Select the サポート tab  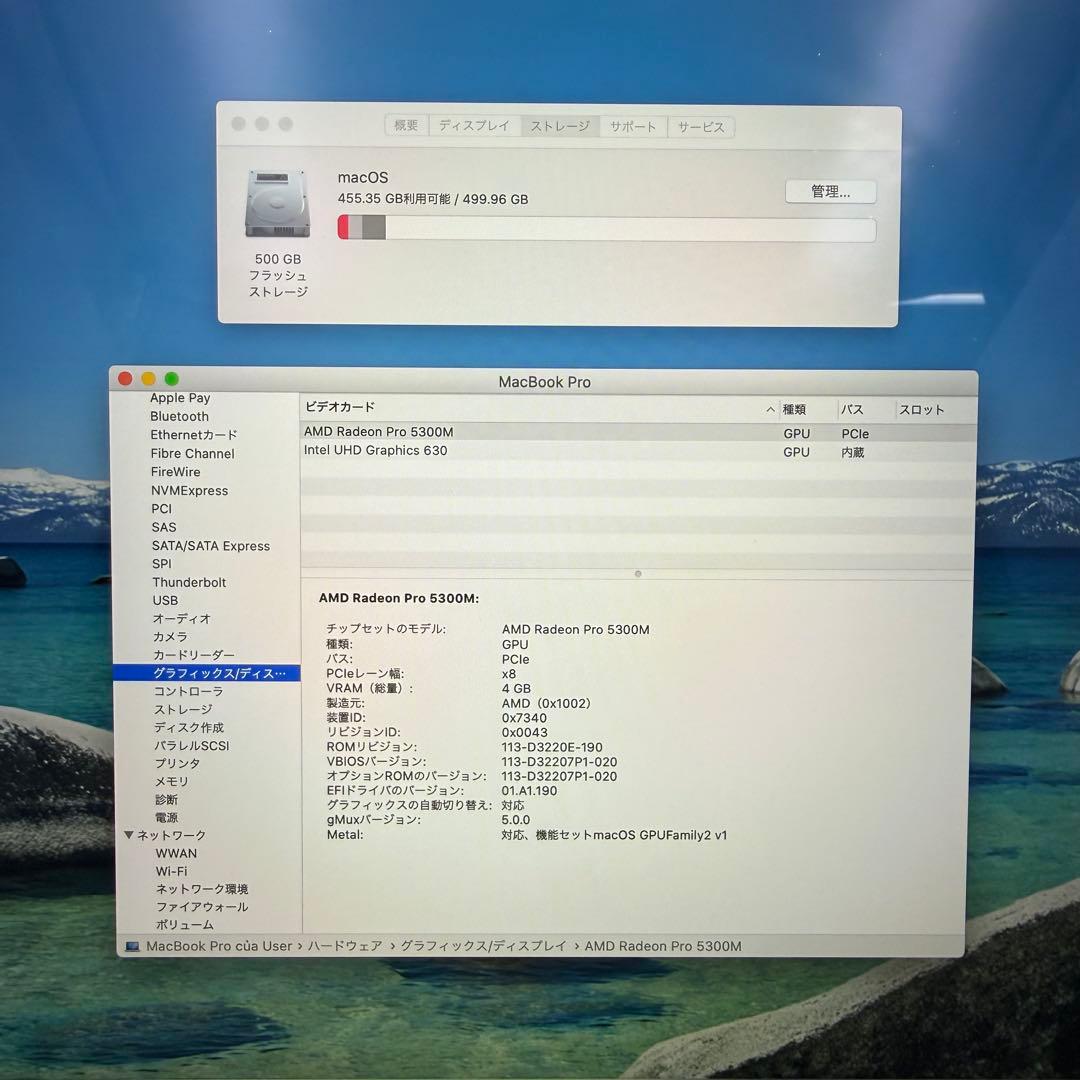pos(632,126)
